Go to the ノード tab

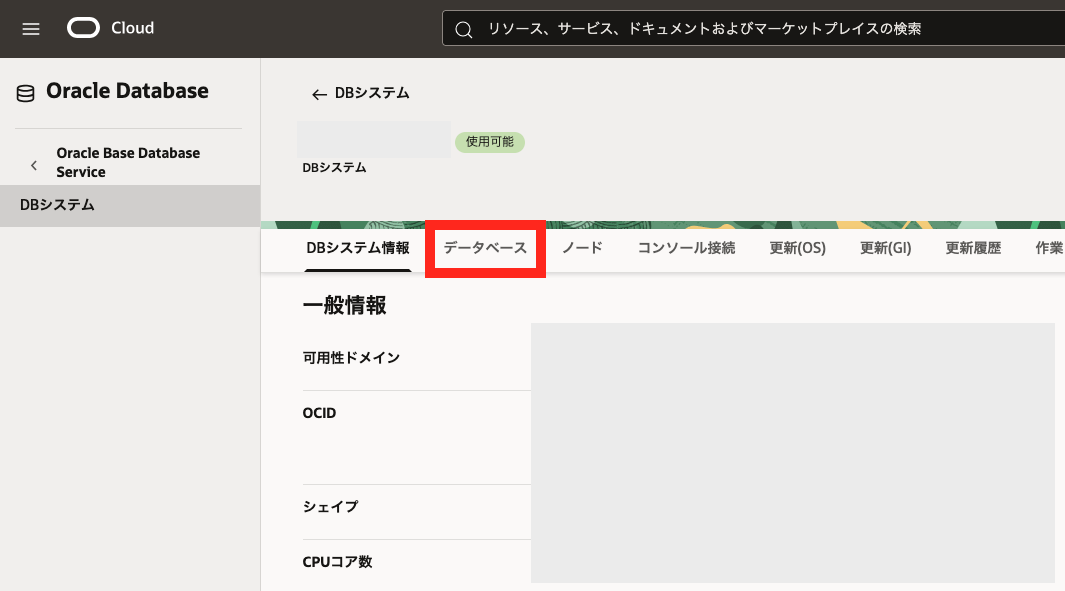(582, 248)
